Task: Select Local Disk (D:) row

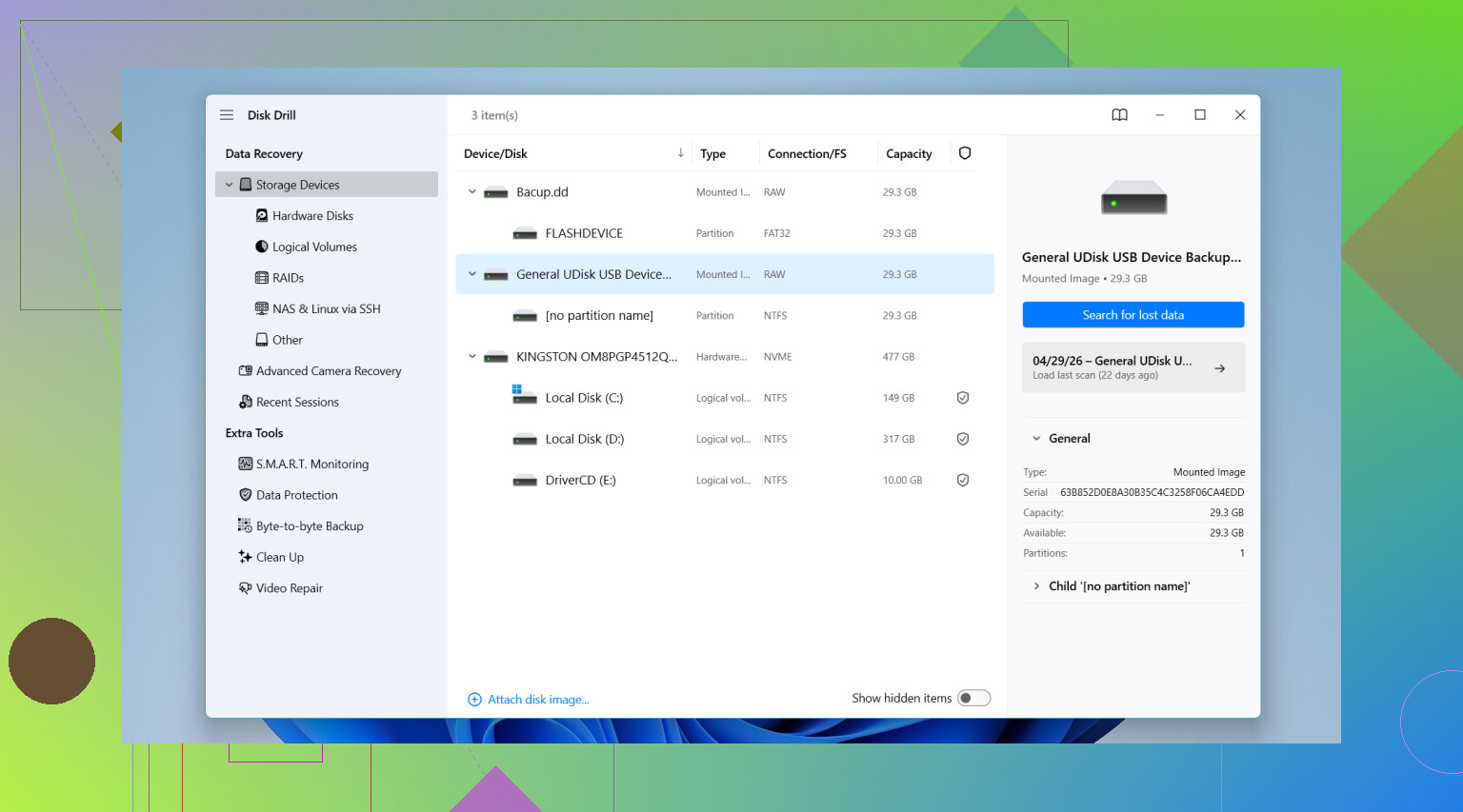Action: click(725, 439)
